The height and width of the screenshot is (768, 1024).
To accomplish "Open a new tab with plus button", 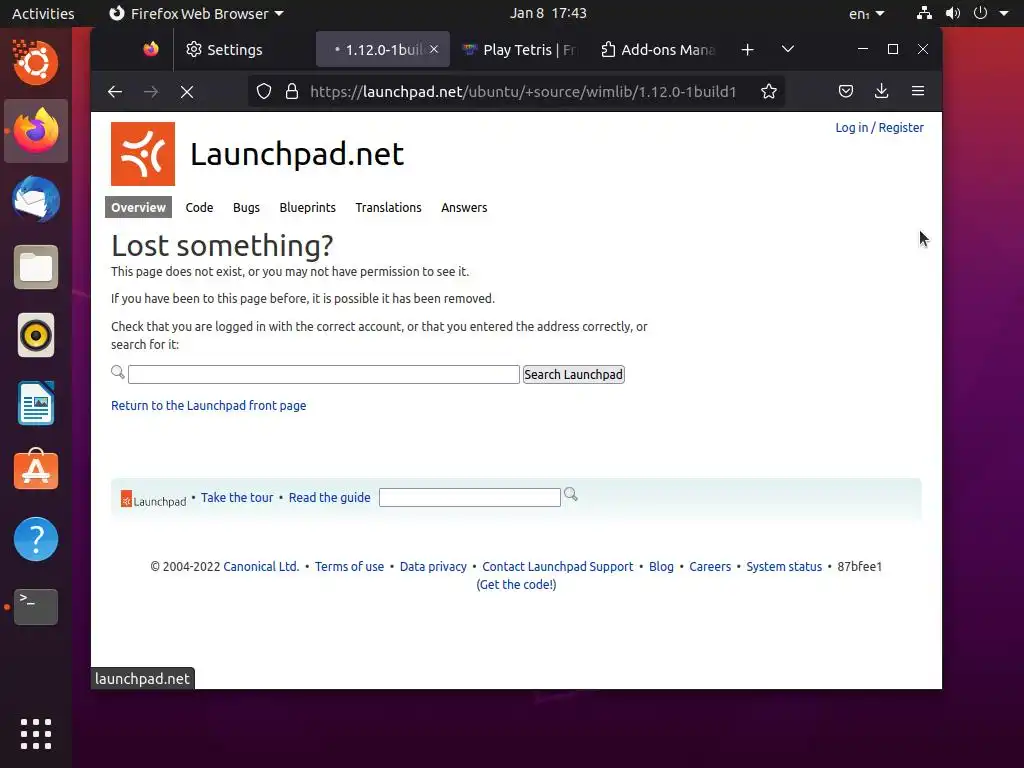I will click(748, 50).
